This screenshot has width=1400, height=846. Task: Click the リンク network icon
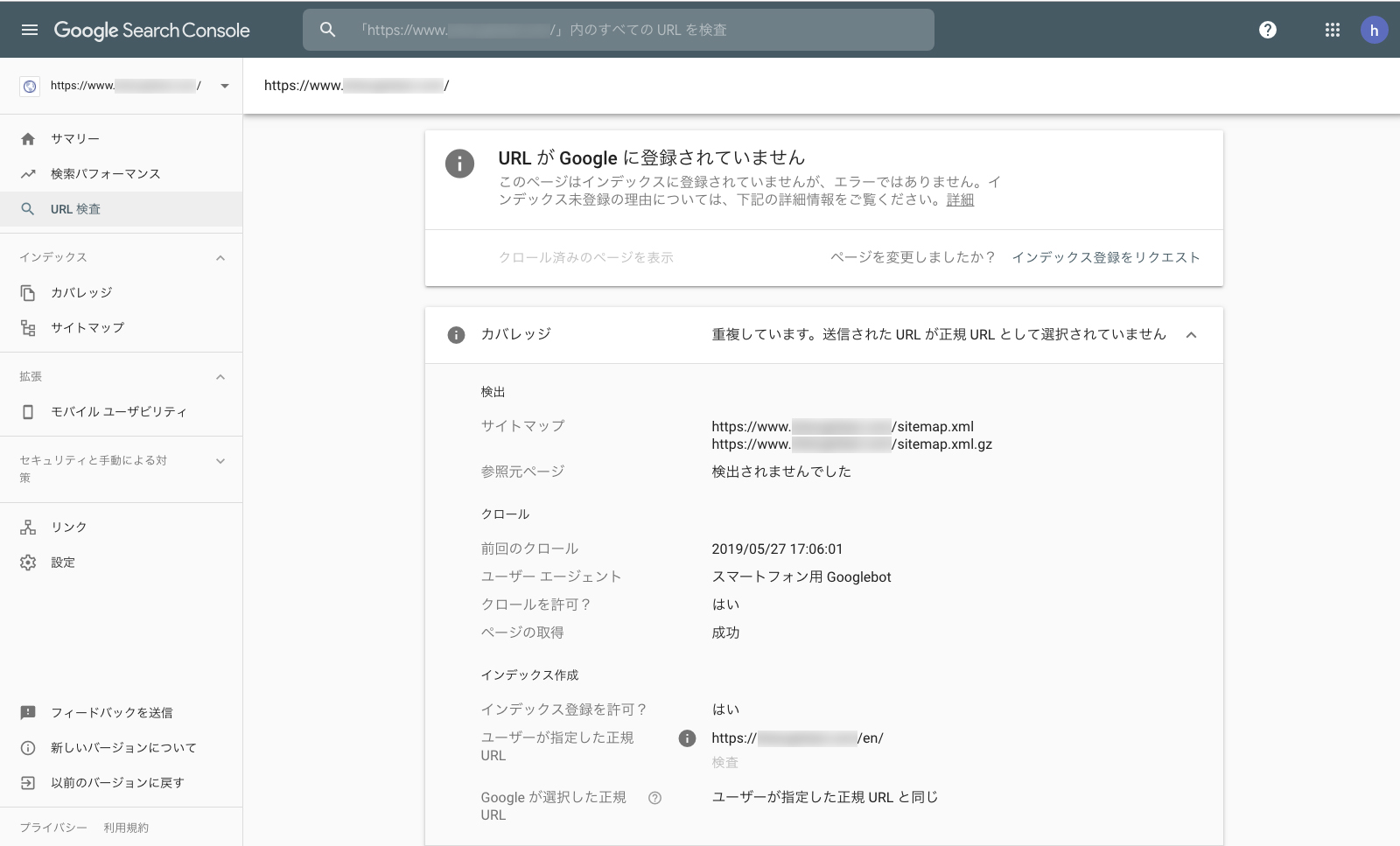(28, 528)
